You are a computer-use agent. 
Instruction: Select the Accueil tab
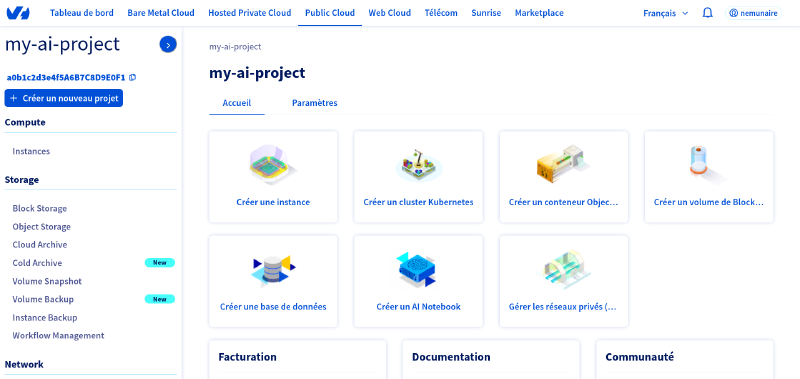tap(237, 103)
